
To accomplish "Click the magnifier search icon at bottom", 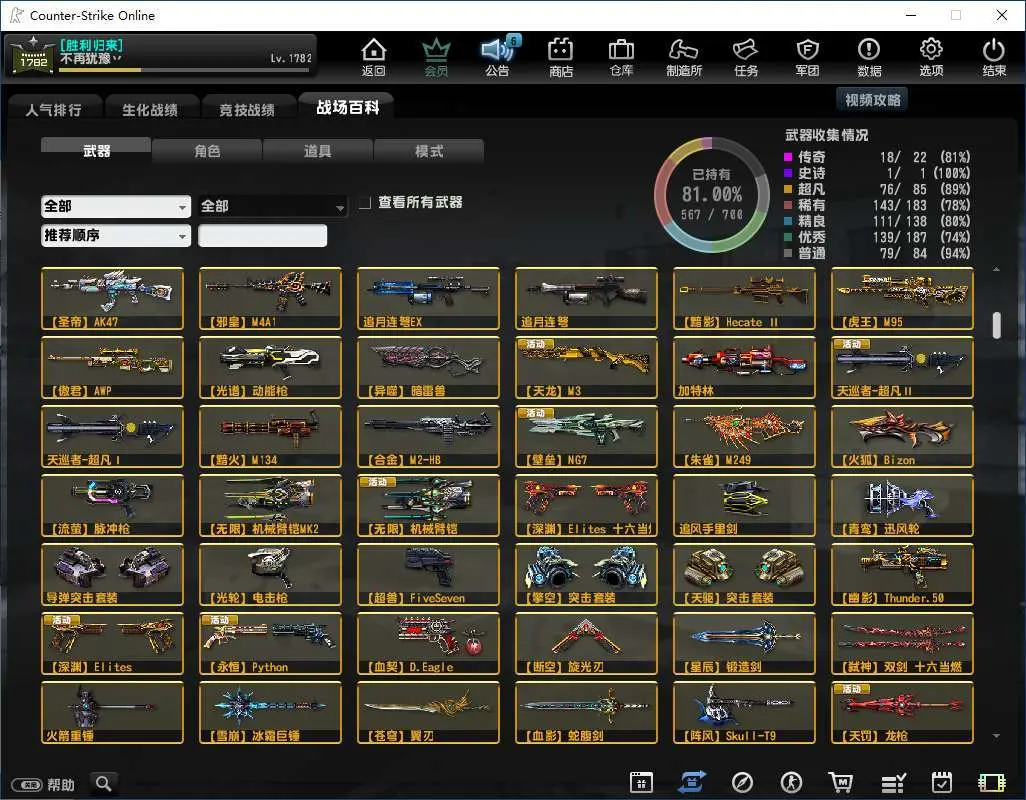I will (103, 783).
